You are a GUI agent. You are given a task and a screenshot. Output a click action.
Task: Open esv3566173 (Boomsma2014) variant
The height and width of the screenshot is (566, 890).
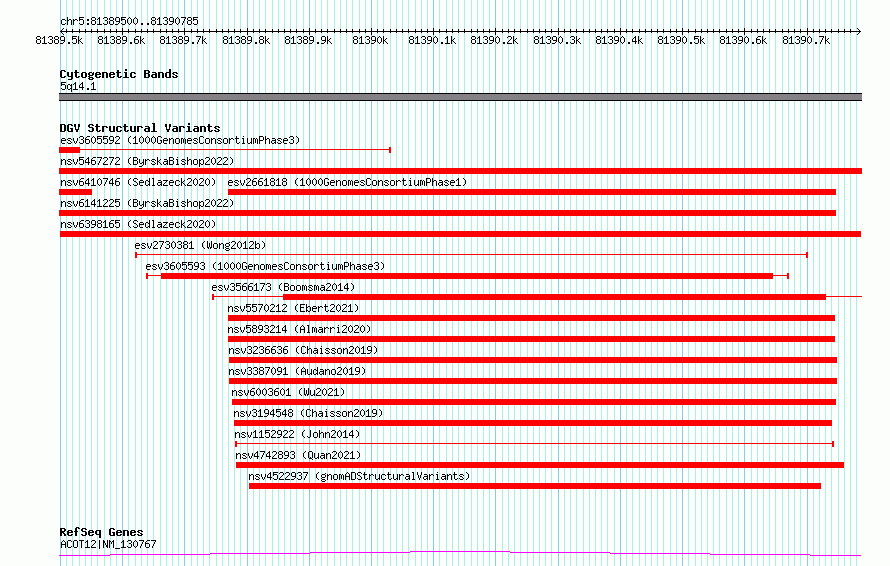point(283,287)
